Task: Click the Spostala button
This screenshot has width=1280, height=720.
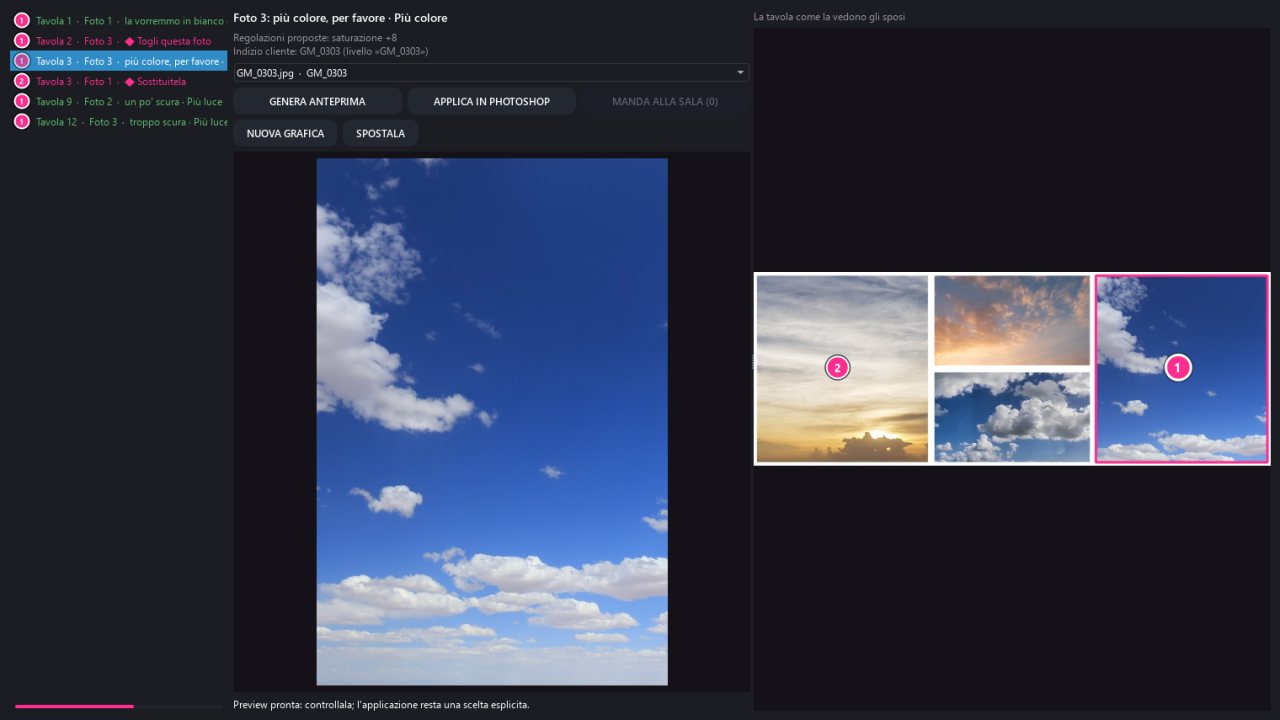Action: 380,133
